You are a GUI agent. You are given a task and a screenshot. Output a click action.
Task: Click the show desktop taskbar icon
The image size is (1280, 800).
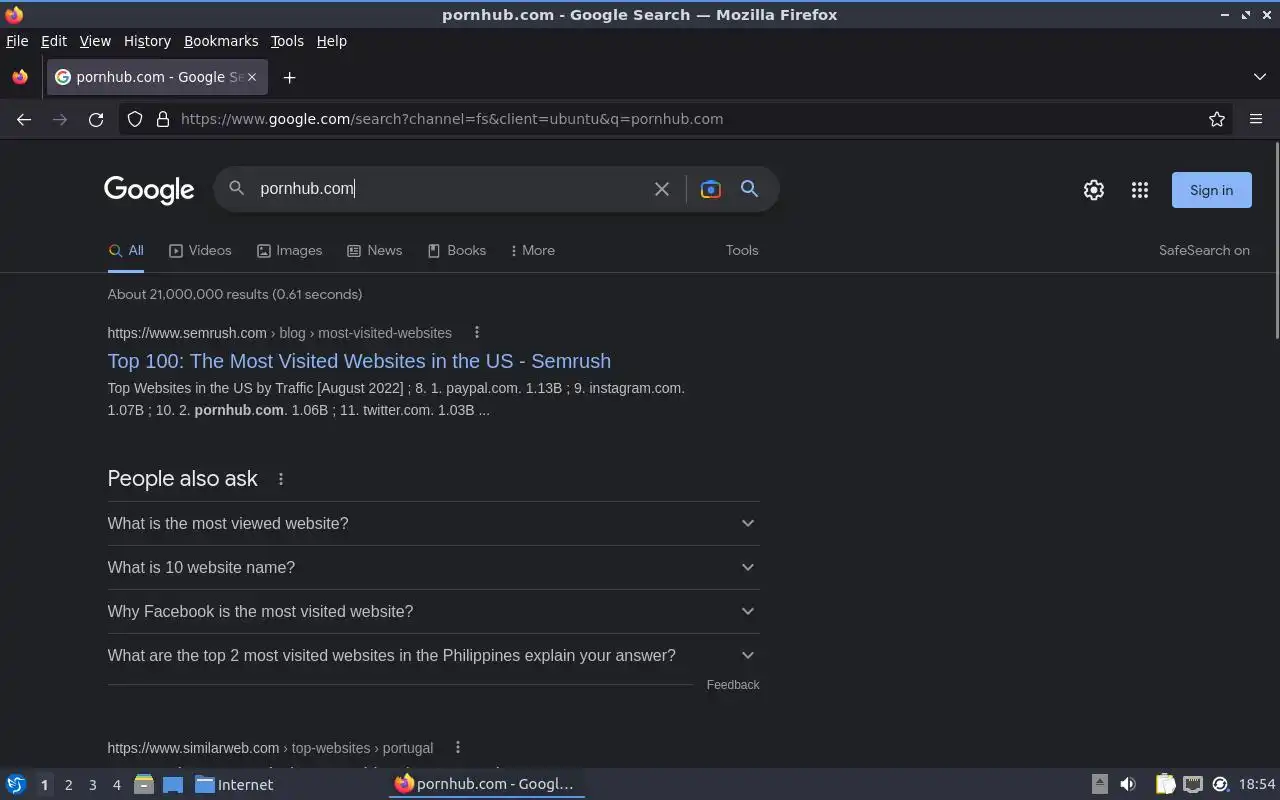[x=173, y=785]
